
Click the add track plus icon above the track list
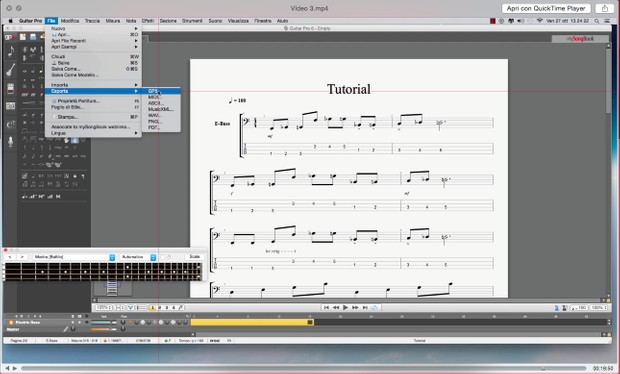click(x=16, y=316)
